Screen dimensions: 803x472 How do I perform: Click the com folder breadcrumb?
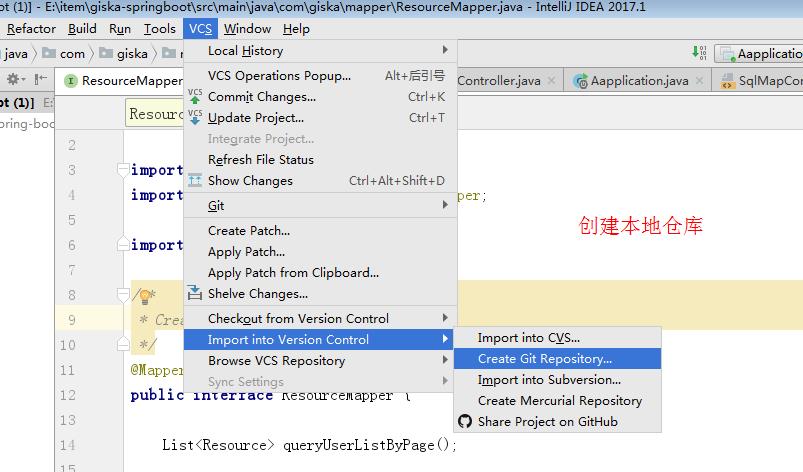(64, 54)
